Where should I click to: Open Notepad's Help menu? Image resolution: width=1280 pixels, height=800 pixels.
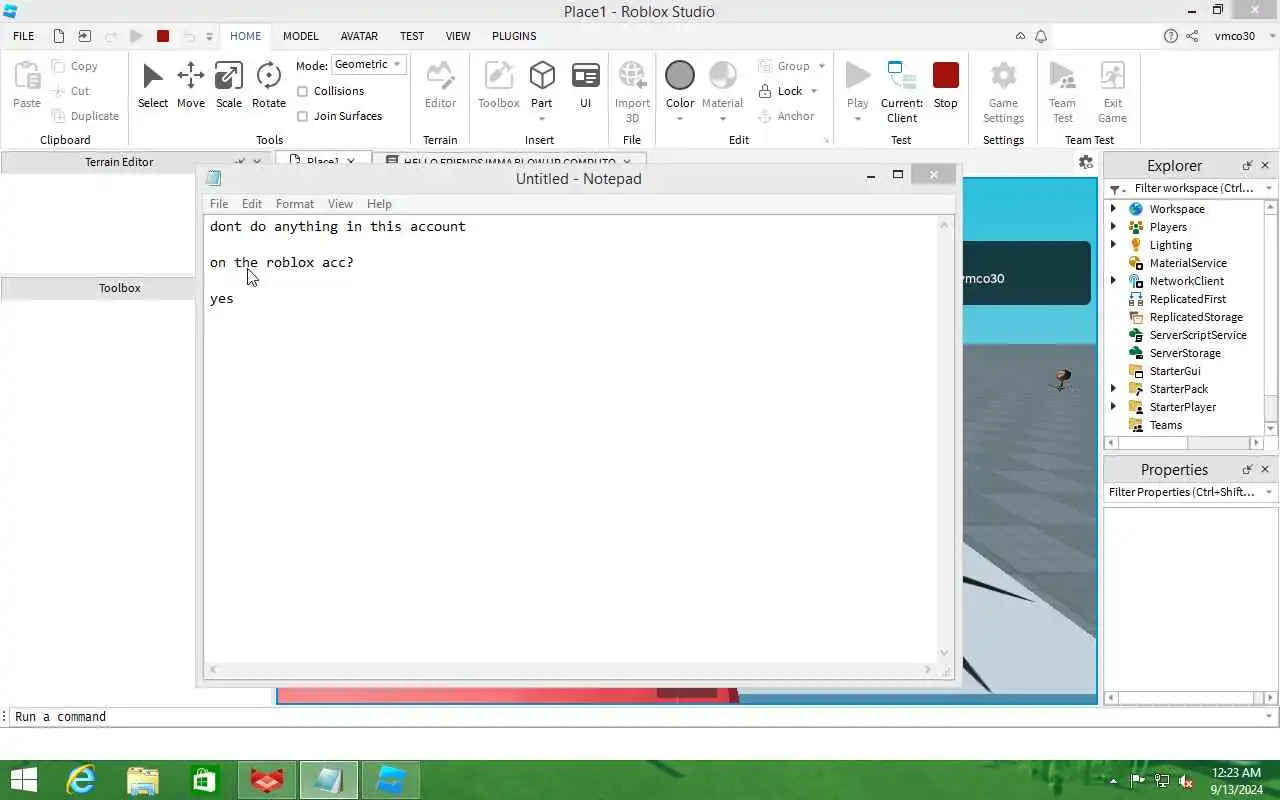pyautogui.click(x=379, y=204)
